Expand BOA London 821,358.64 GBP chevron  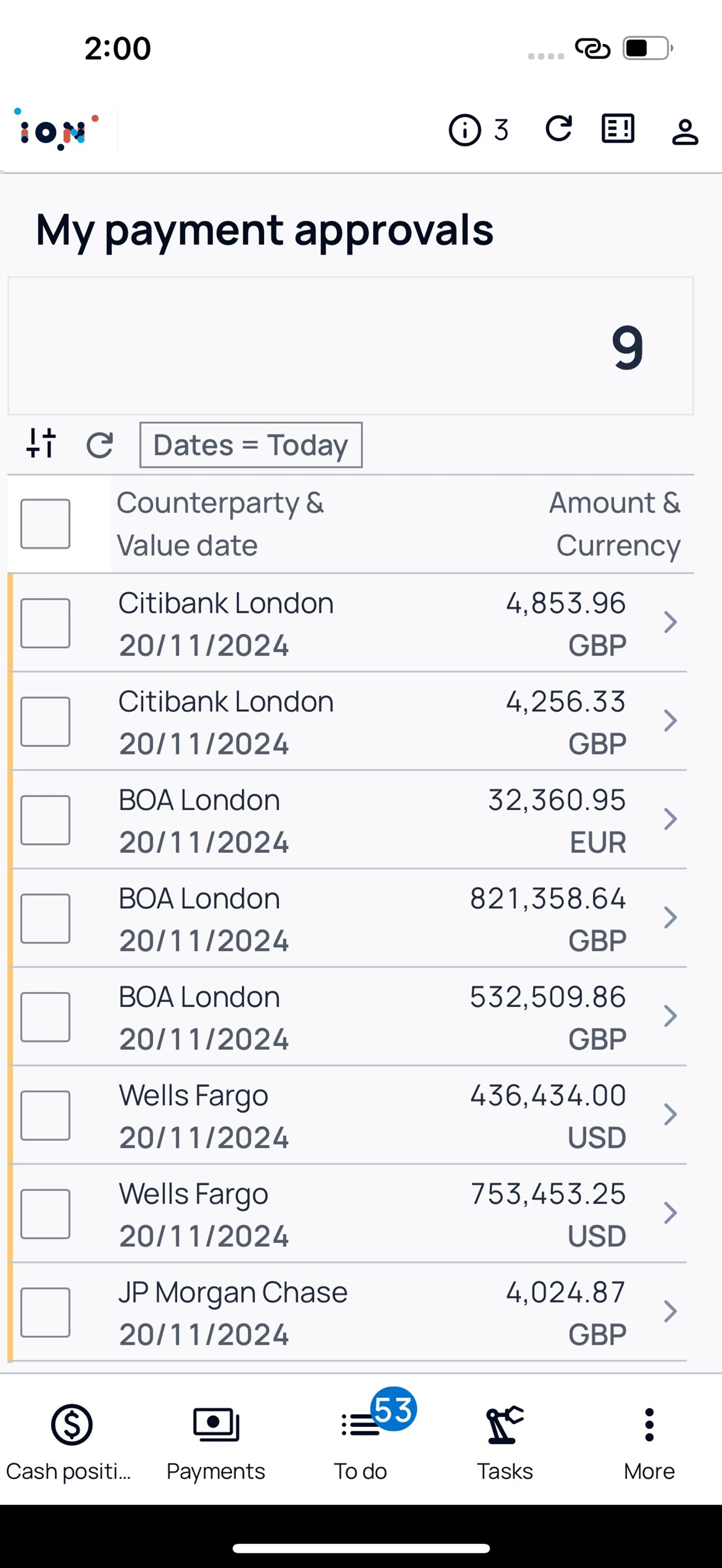[670, 917]
